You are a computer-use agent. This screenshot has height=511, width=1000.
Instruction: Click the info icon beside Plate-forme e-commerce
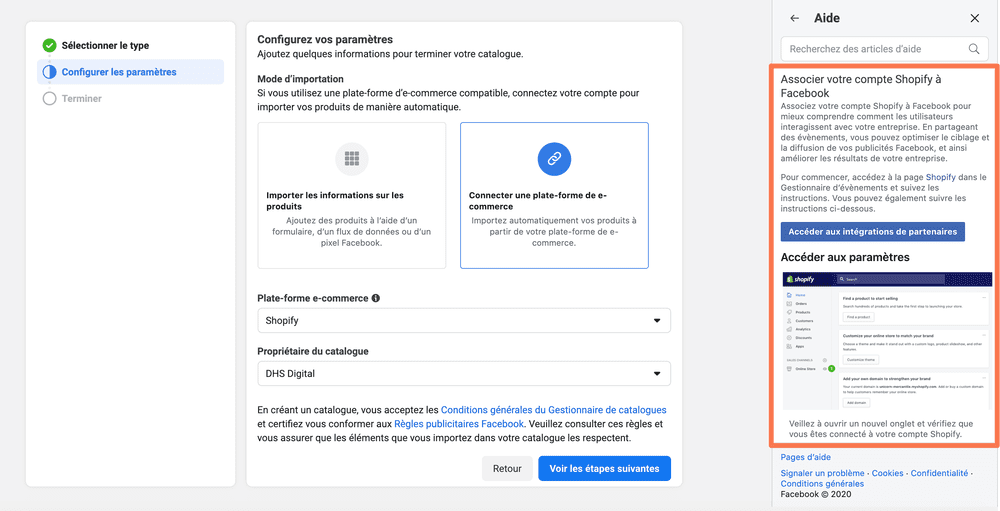pyautogui.click(x=376, y=298)
